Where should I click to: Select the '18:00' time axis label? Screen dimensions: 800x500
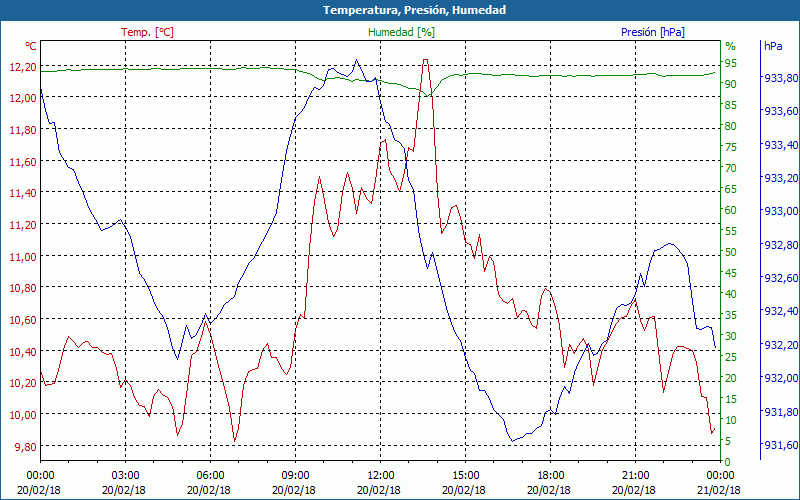(551, 476)
